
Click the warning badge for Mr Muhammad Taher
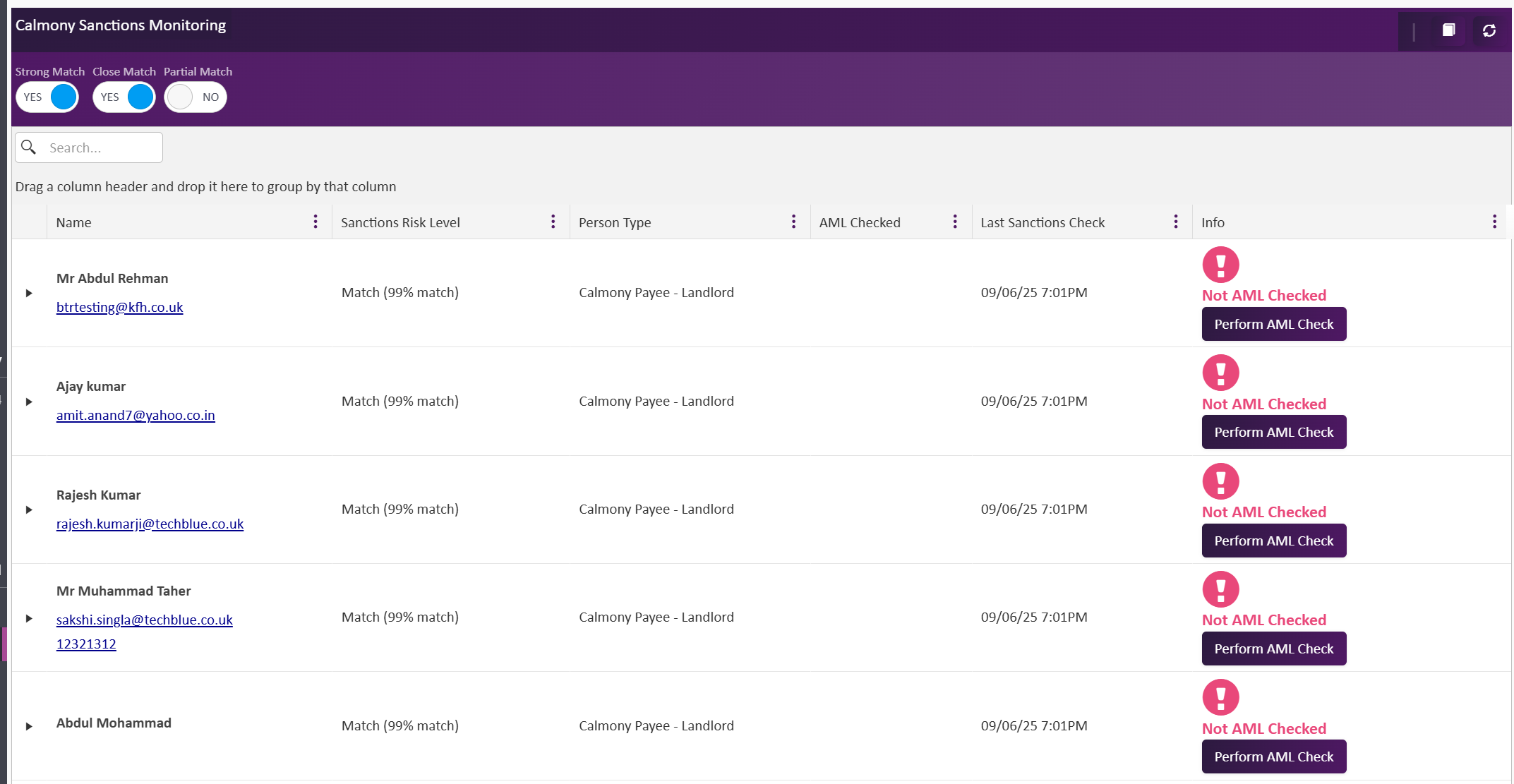[1220, 589]
